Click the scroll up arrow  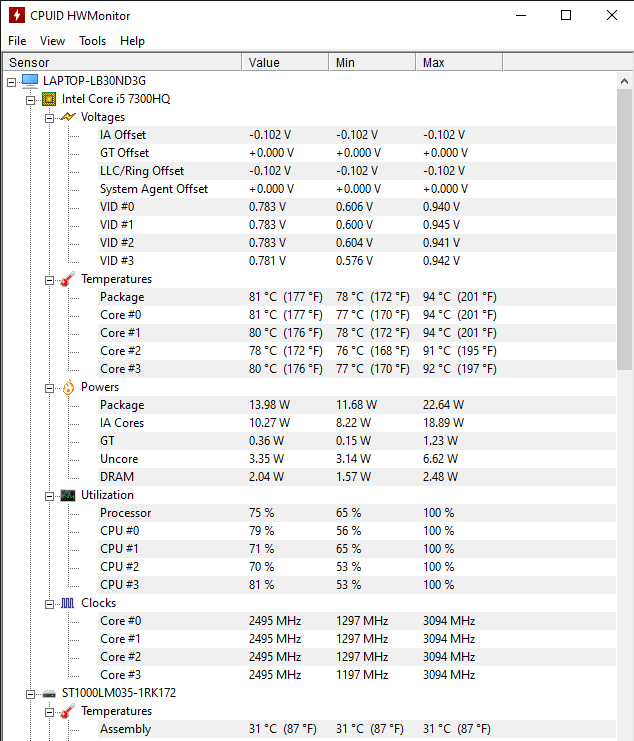(x=625, y=81)
